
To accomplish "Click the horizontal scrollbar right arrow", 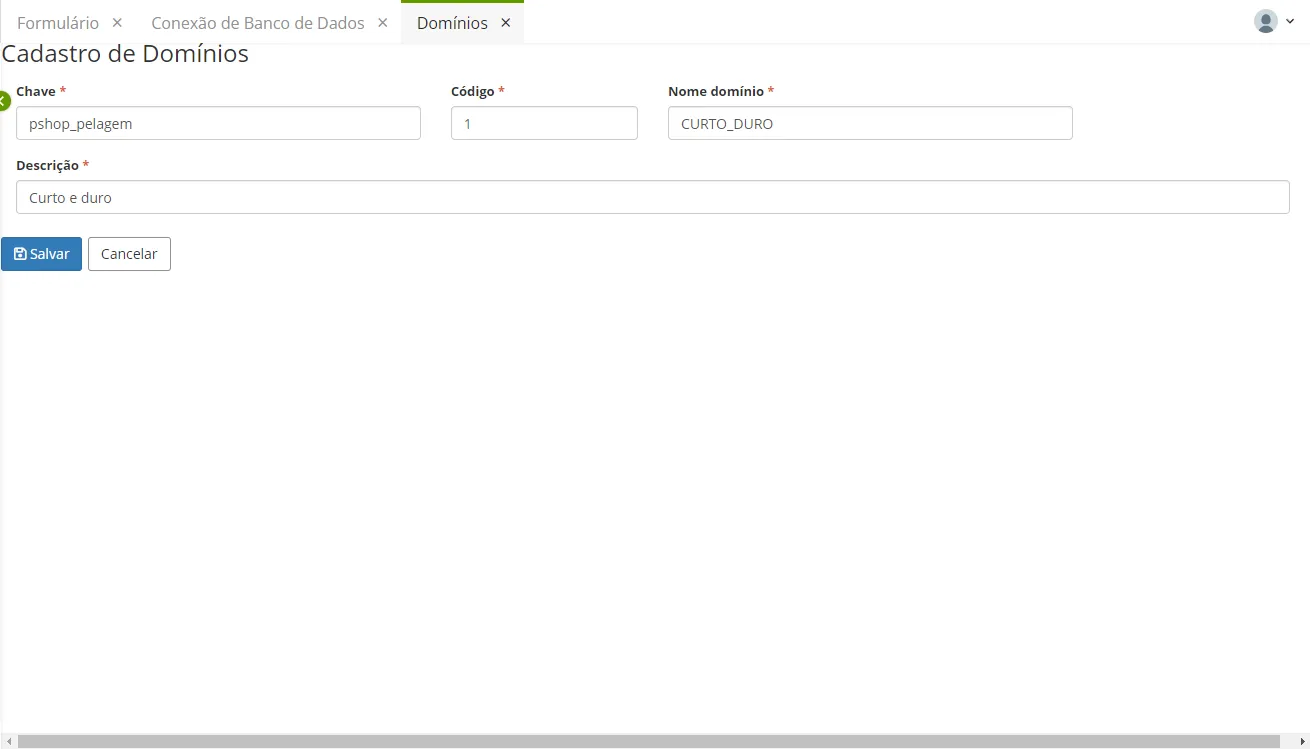I will coord(1302,741).
